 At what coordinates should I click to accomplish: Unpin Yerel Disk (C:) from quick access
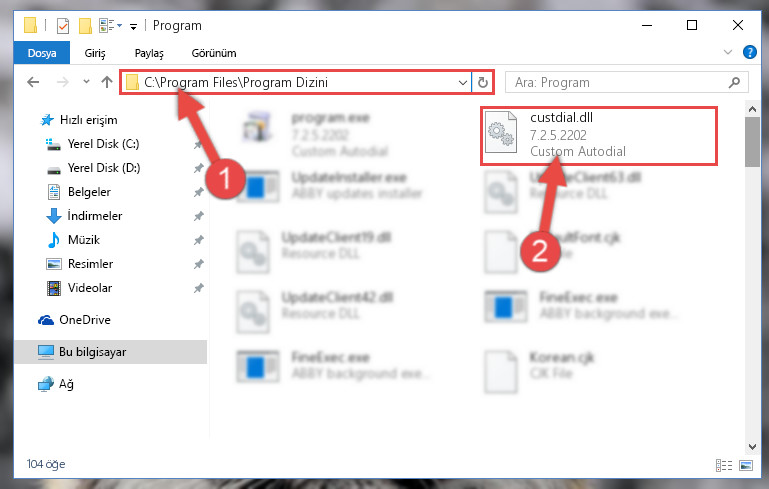[x=198, y=144]
